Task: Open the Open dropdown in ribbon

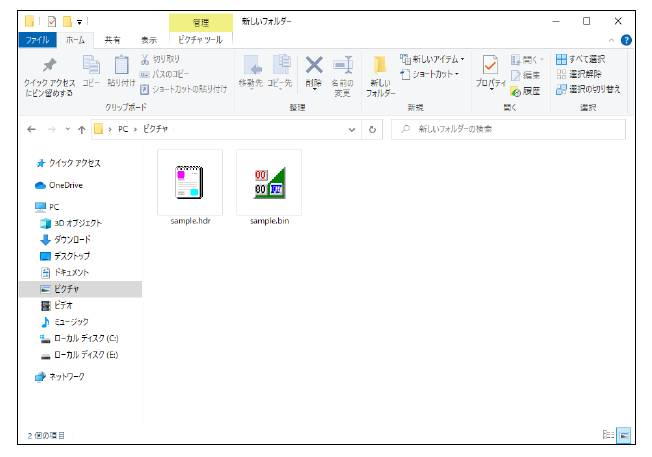Action: (x=527, y=60)
